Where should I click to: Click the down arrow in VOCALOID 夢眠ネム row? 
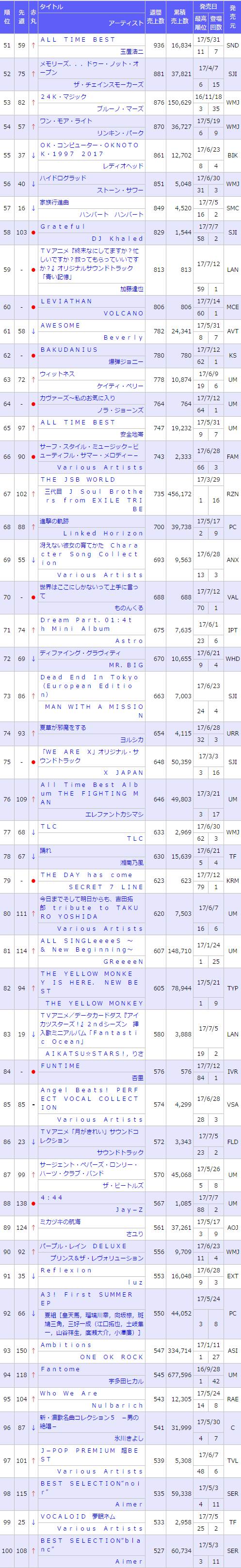33,1522
